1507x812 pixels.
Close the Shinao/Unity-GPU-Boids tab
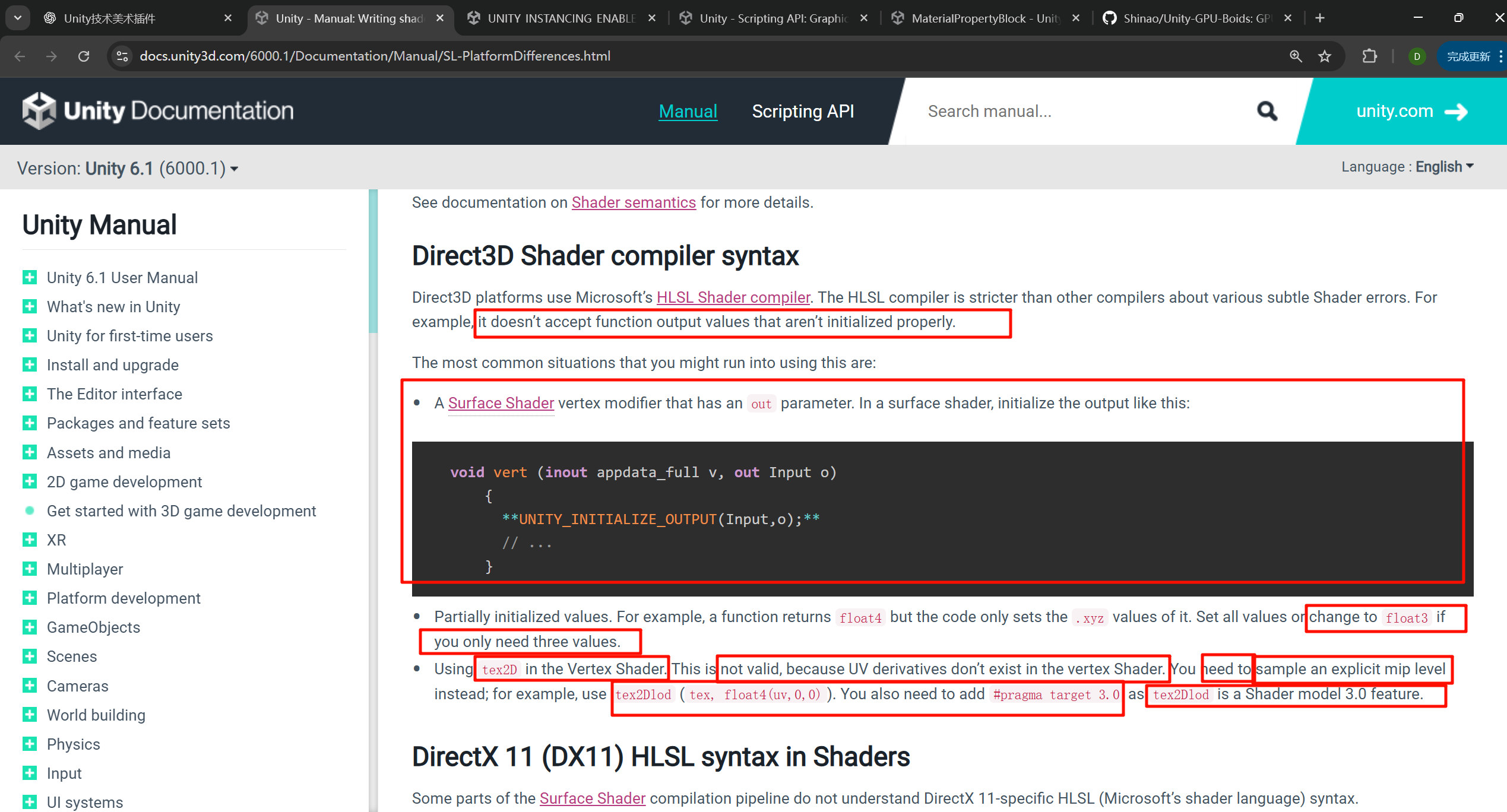click(x=1288, y=18)
